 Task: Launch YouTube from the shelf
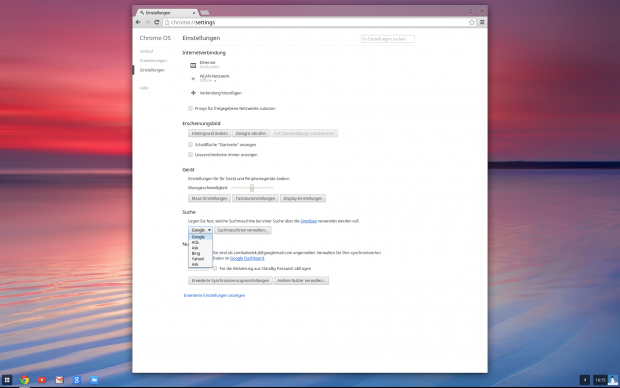tap(42, 380)
